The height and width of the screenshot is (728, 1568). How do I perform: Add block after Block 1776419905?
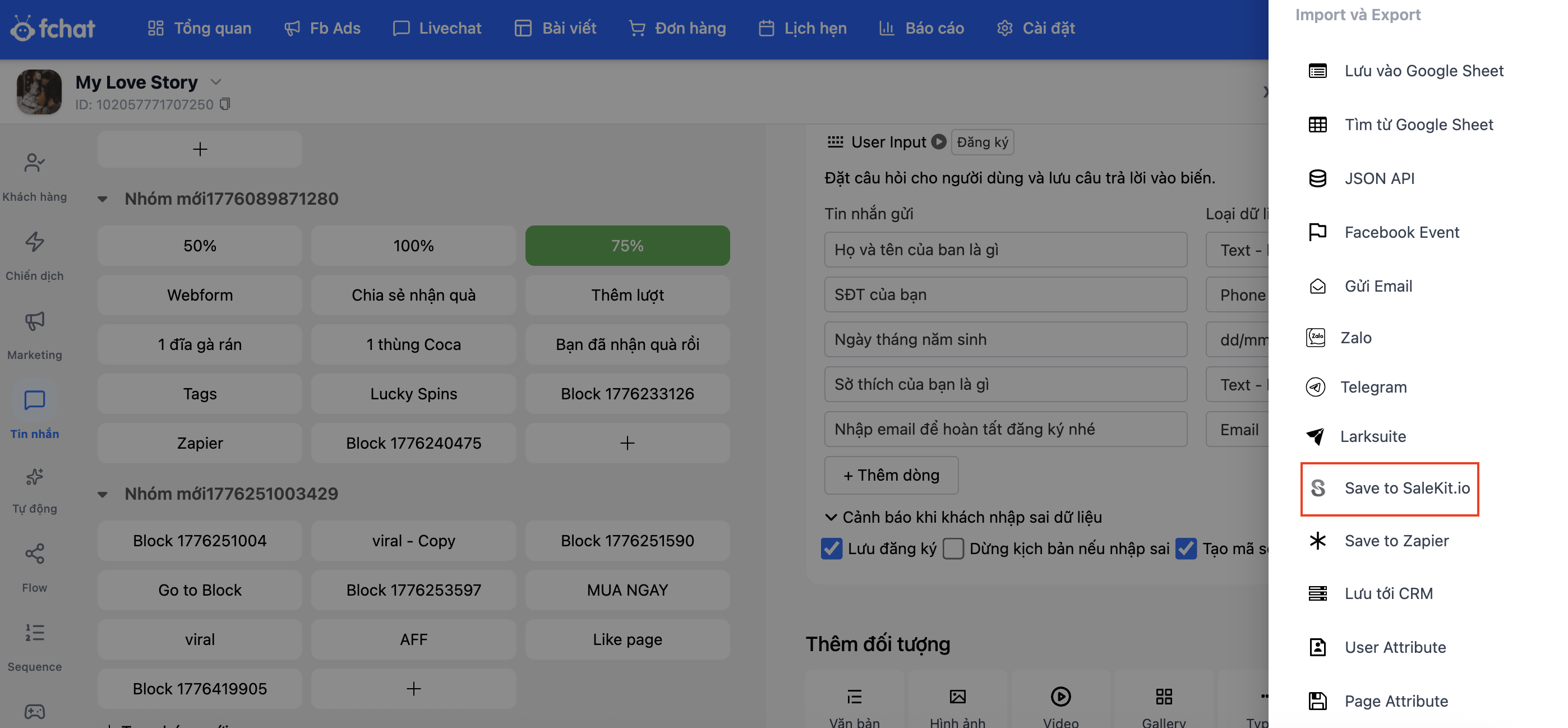(x=413, y=688)
